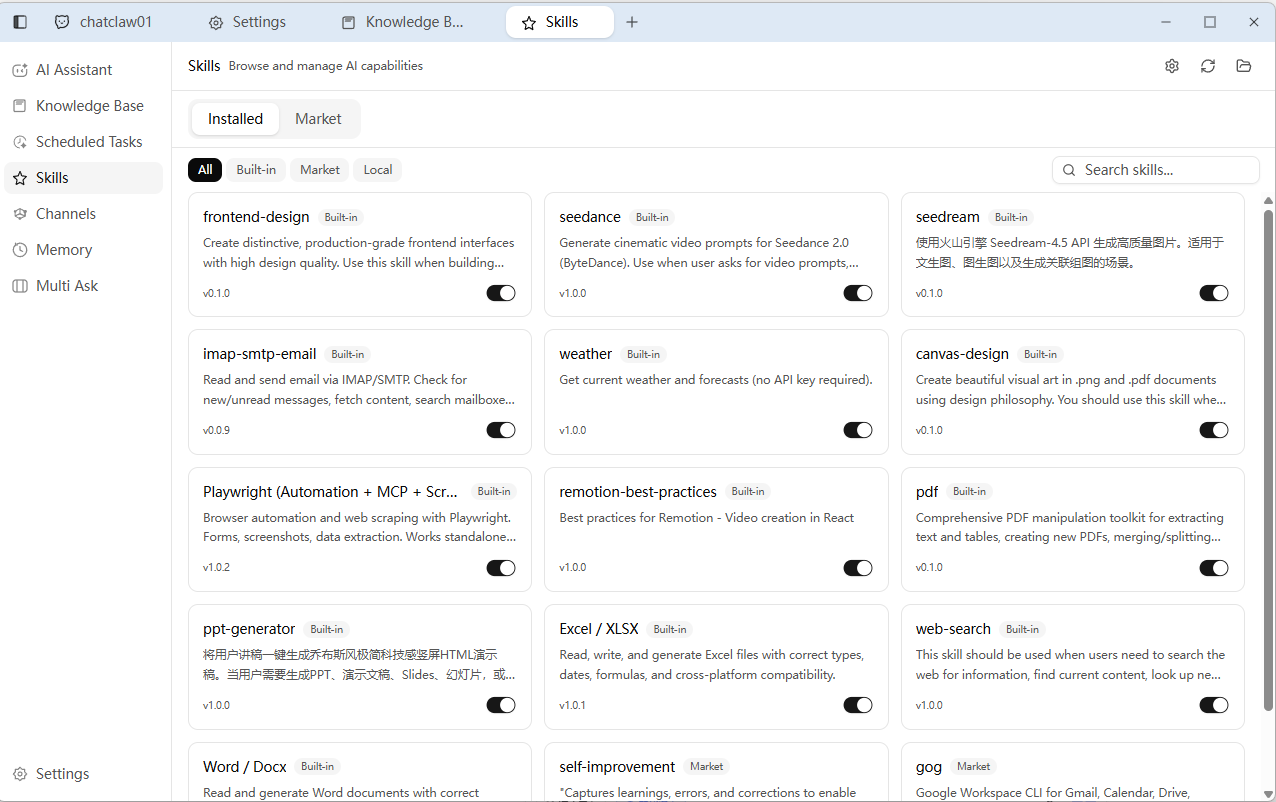The width and height of the screenshot is (1276, 802).
Task: Open Scheduled Tasks in sidebar
Action: coord(84,142)
